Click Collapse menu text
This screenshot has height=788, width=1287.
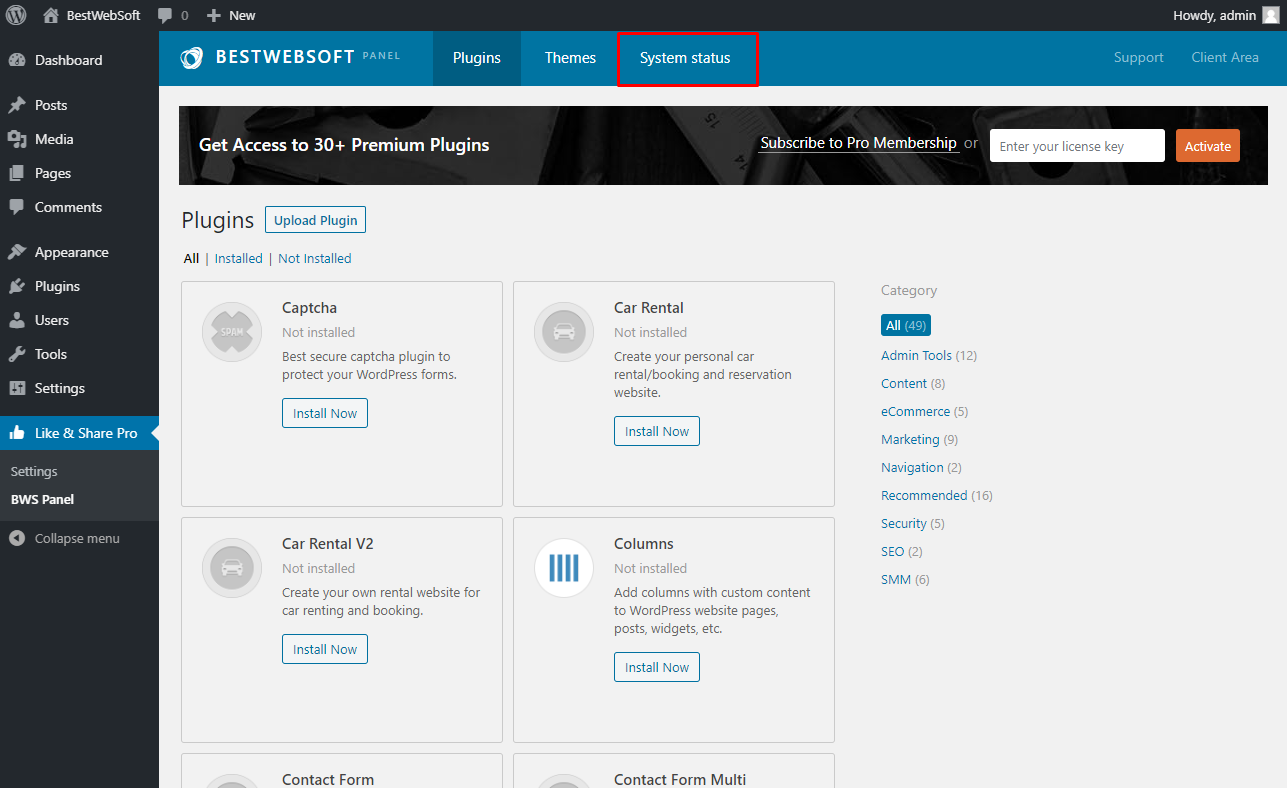(x=77, y=538)
